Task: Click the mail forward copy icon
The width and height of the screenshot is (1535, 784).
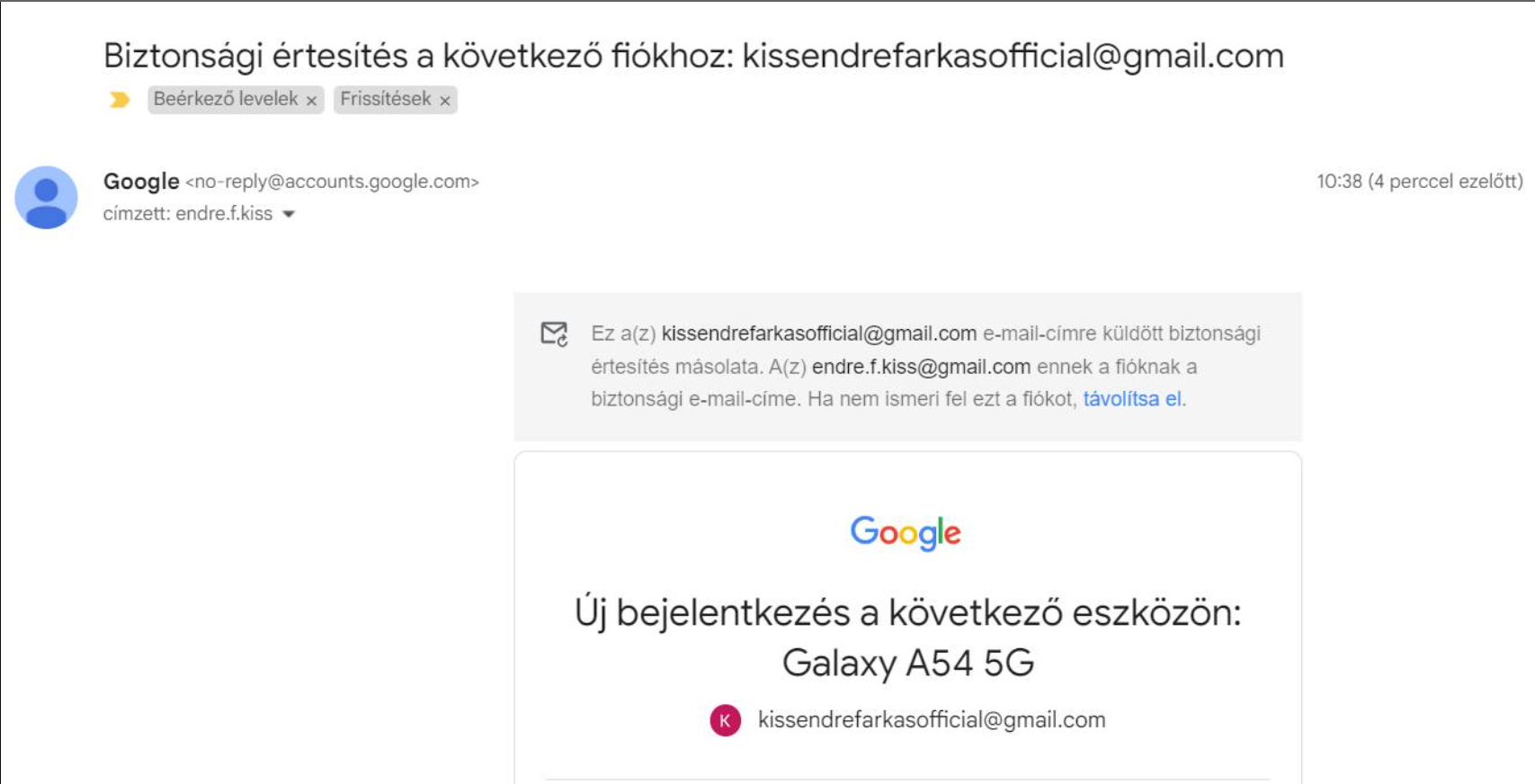Action: tap(554, 334)
